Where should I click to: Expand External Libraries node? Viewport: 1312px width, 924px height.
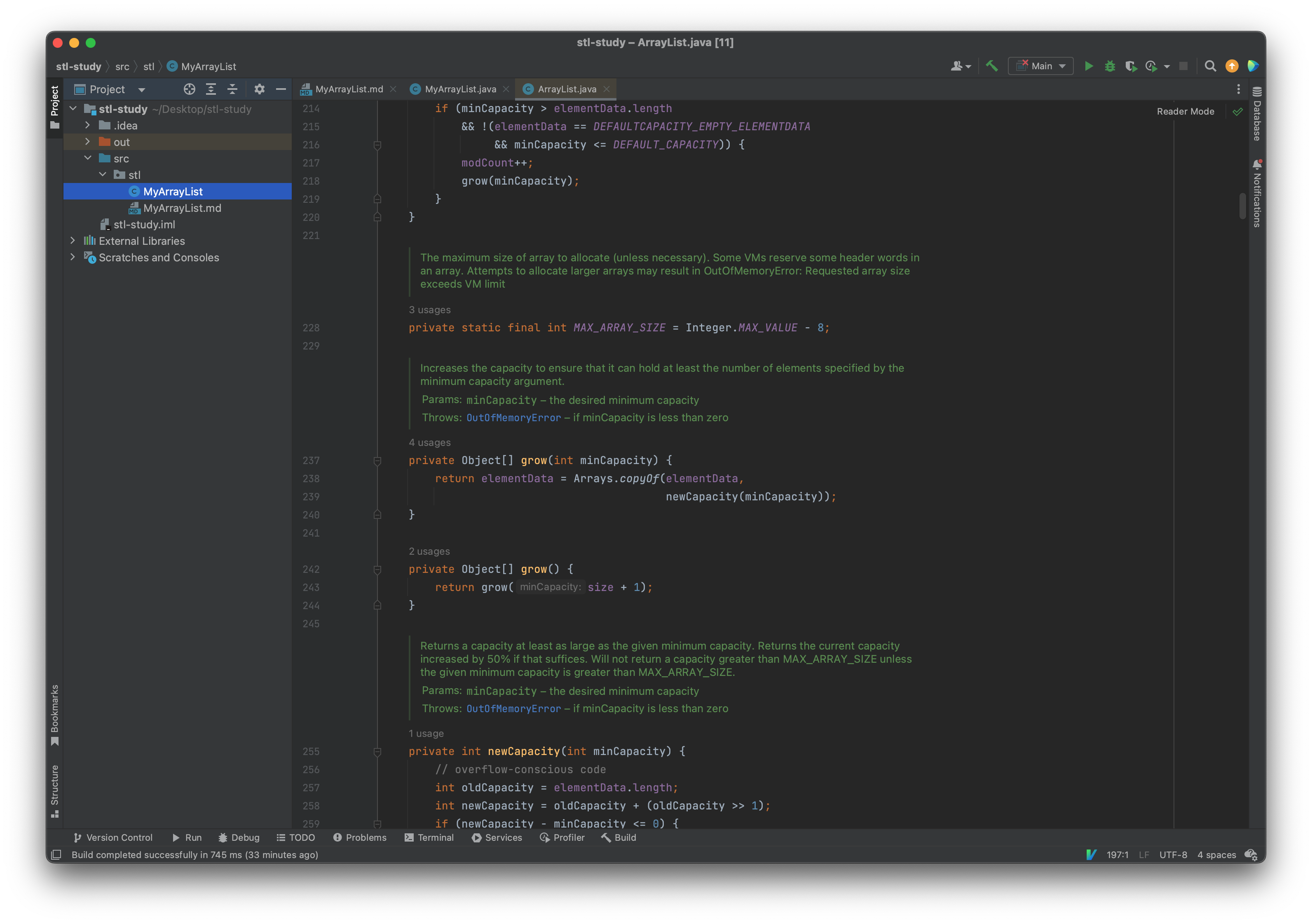[73, 241]
